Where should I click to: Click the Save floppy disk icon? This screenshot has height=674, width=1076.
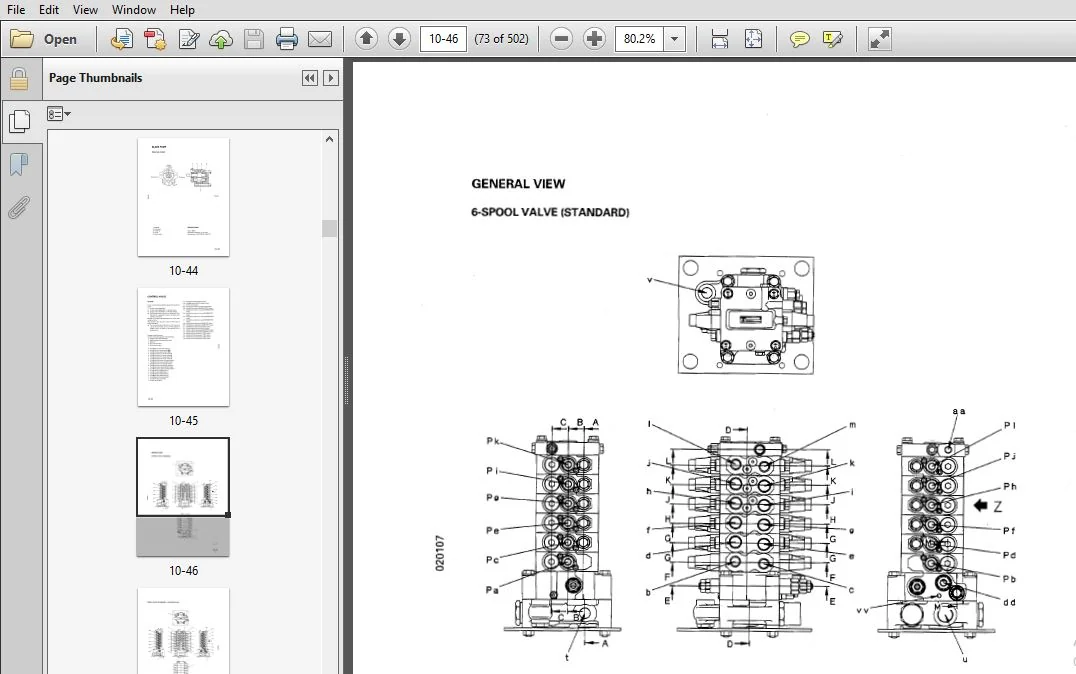click(254, 39)
